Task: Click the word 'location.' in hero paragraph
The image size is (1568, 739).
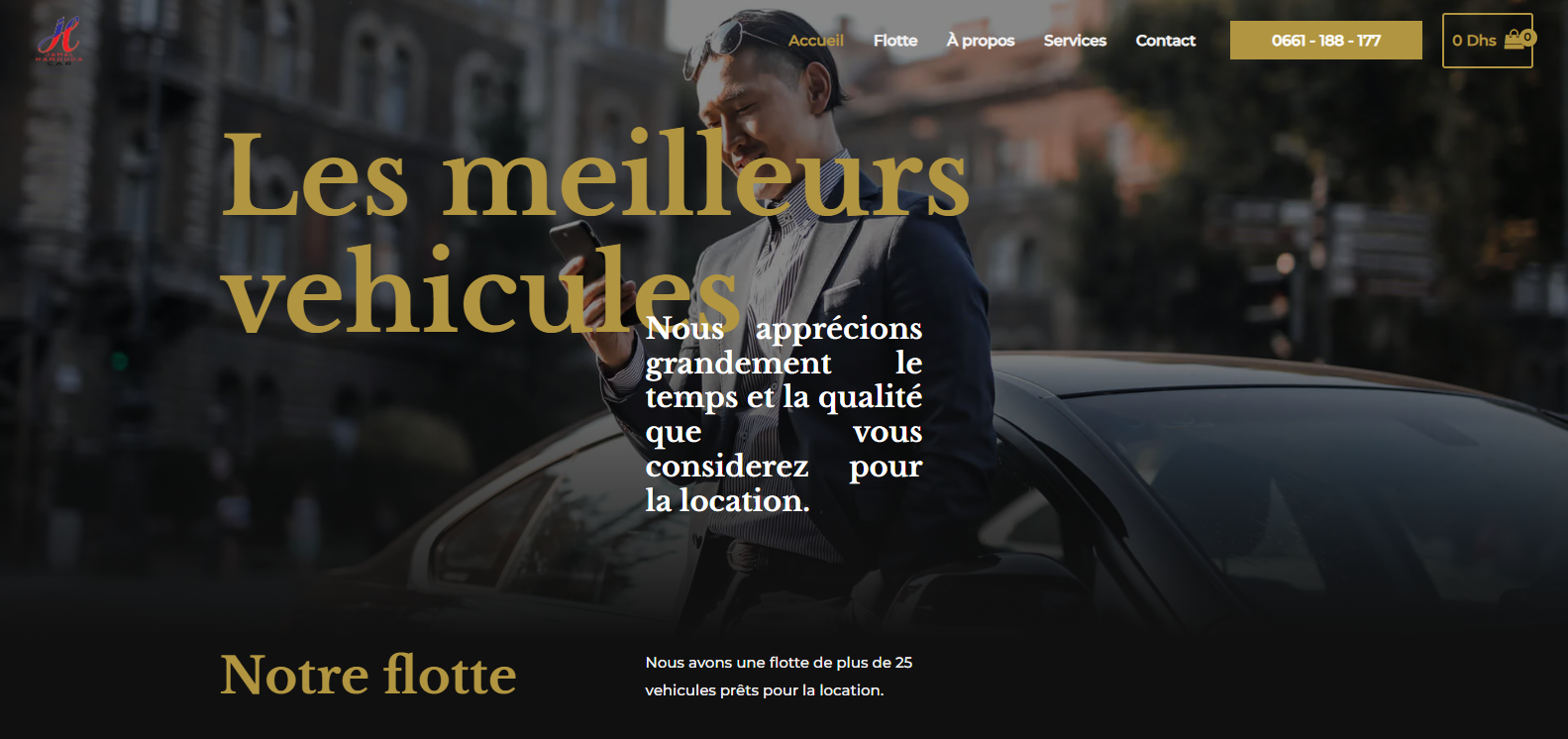Action: pos(744,500)
